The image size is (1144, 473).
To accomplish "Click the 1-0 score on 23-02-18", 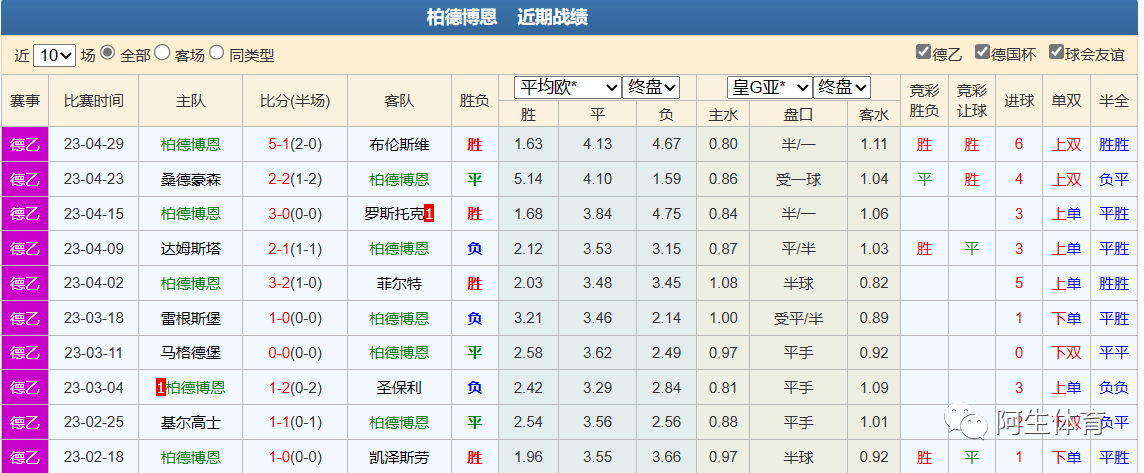I will (x=279, y=458).
